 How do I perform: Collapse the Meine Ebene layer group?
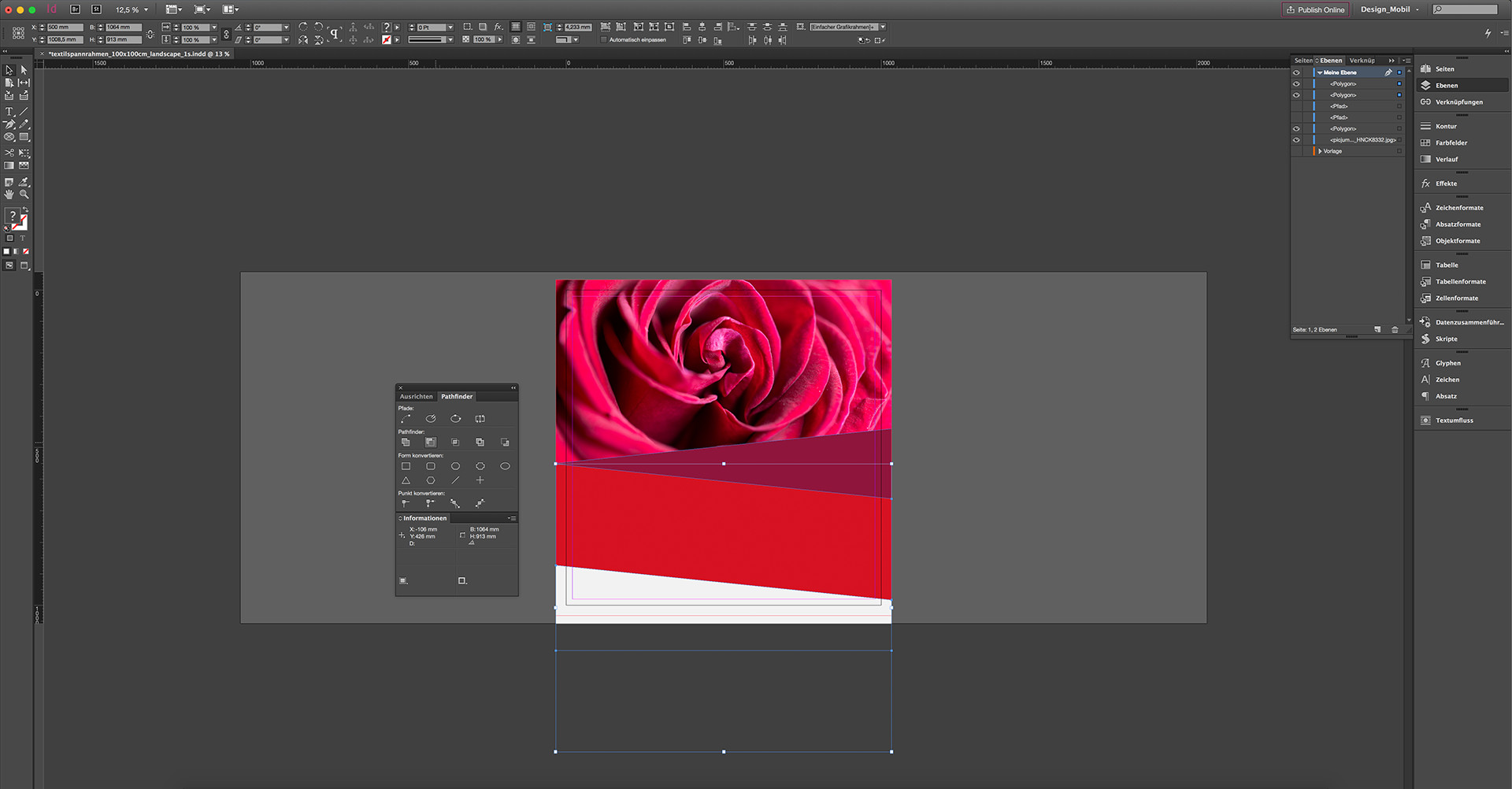coord(1320,72)
